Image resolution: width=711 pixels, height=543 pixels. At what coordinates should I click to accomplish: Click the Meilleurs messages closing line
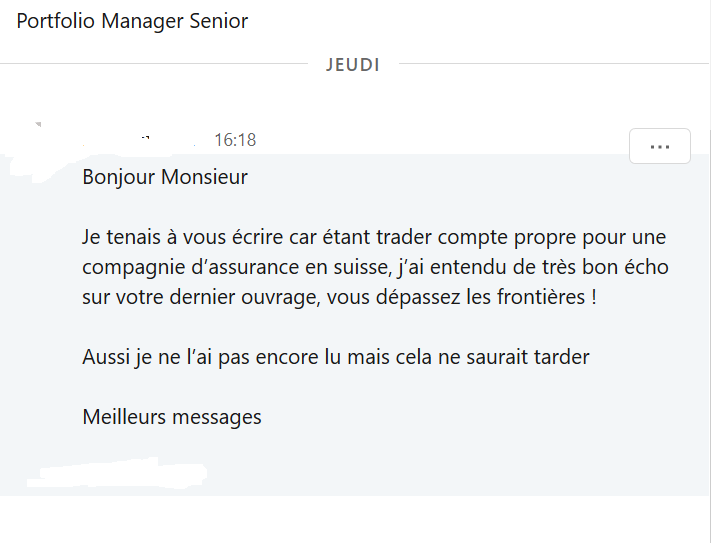click(172, 417)
